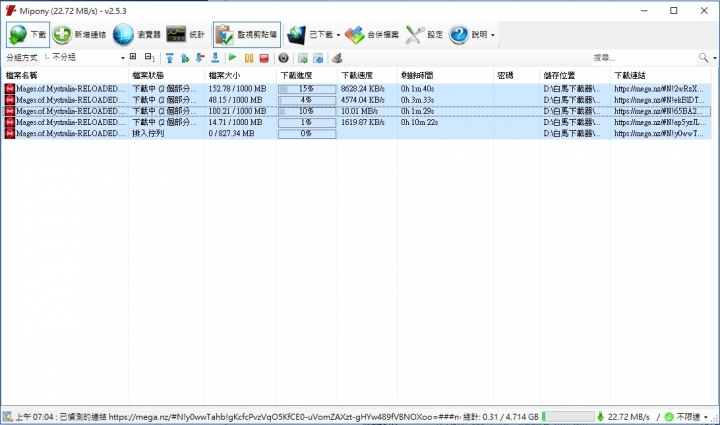
Task: Click the 15% download progress bar
Action: [x=307, y=89]
